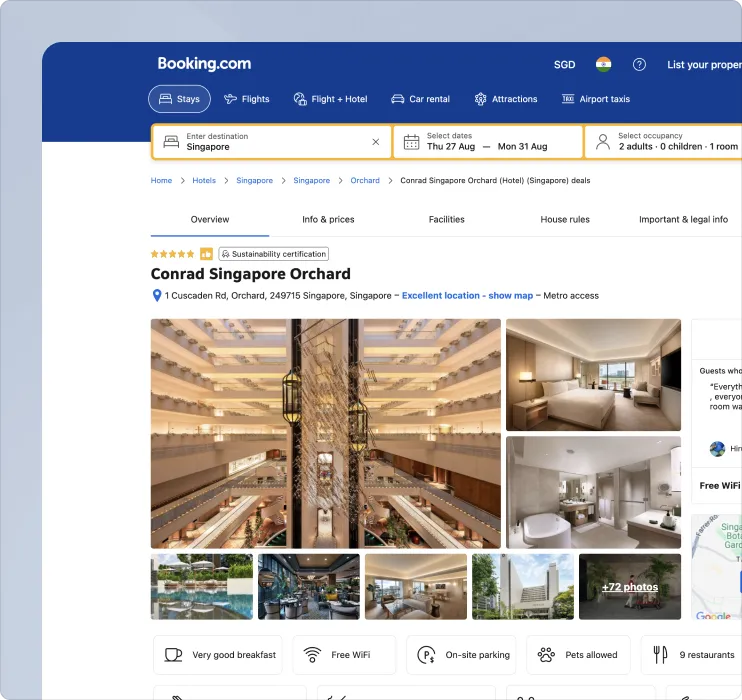Open the restaurant interior thumbnail
The height and width of the screenshot is (700, 742).
309,587
